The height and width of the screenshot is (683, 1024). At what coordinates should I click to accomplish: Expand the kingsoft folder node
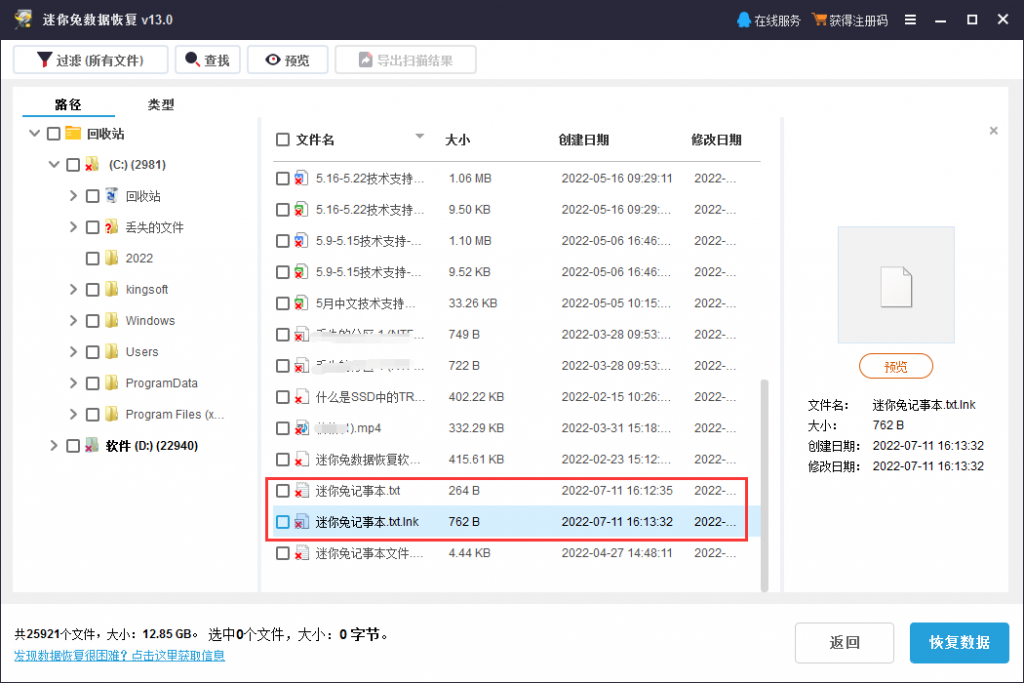[73, 289]
